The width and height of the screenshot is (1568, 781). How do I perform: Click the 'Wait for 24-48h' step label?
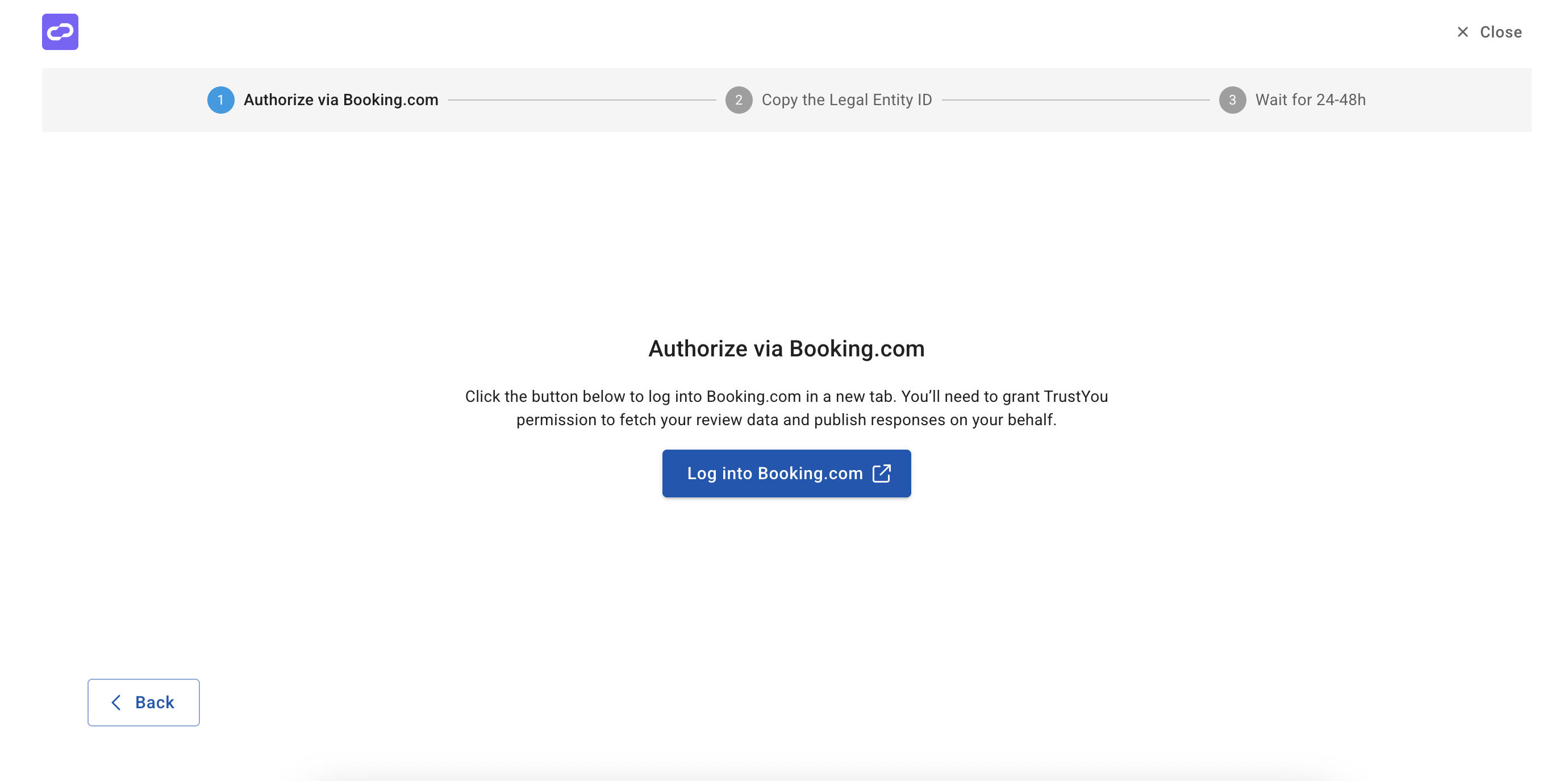click(1310, 100)
